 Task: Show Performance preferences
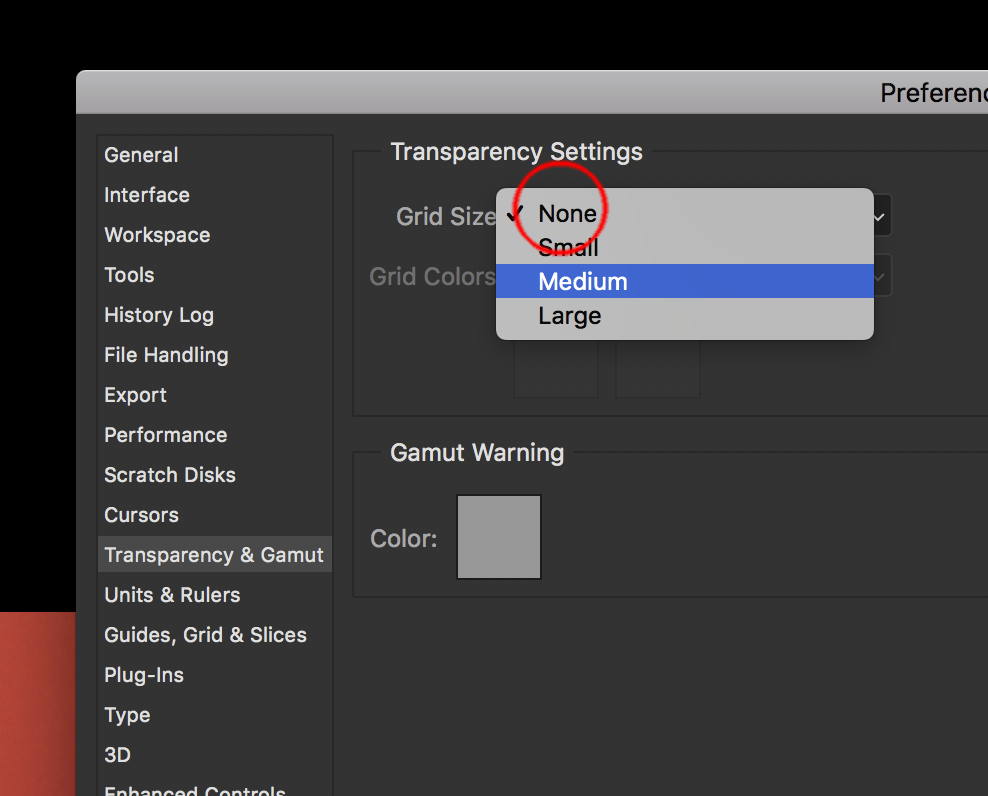click(165, 435)
